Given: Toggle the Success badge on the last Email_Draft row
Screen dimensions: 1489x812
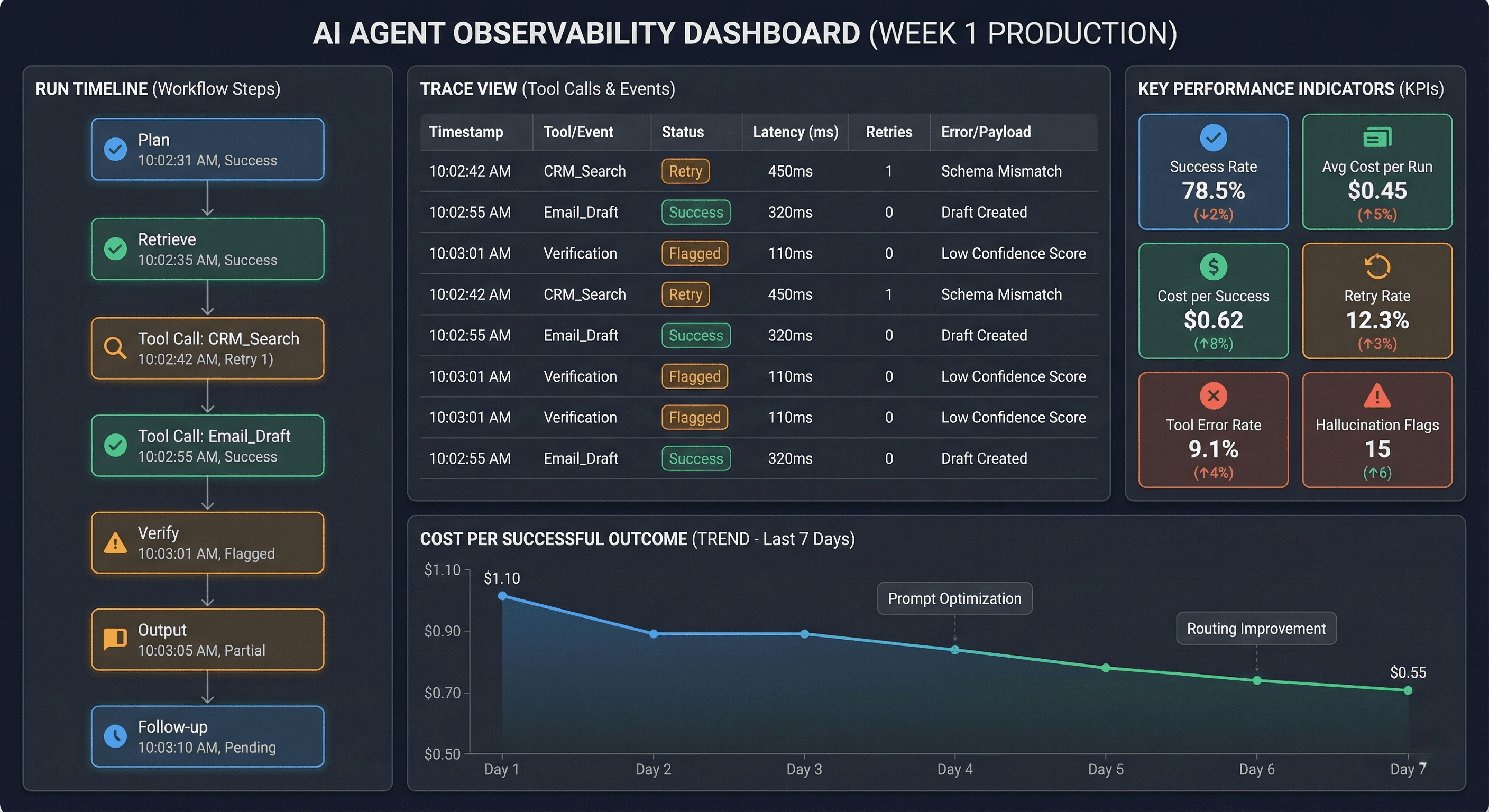Looking at the screenshot, I should click(695, 458).
